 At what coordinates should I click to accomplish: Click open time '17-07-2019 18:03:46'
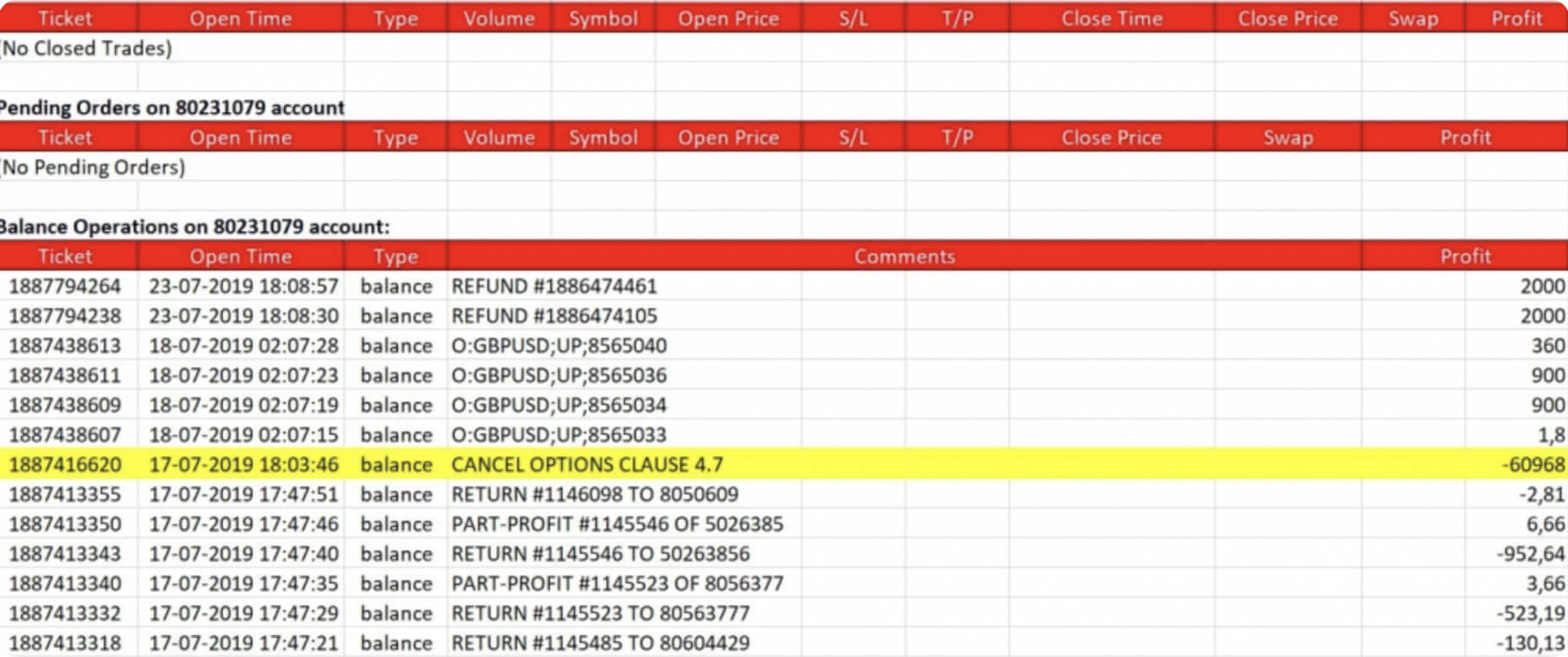[x=243, y=464]
